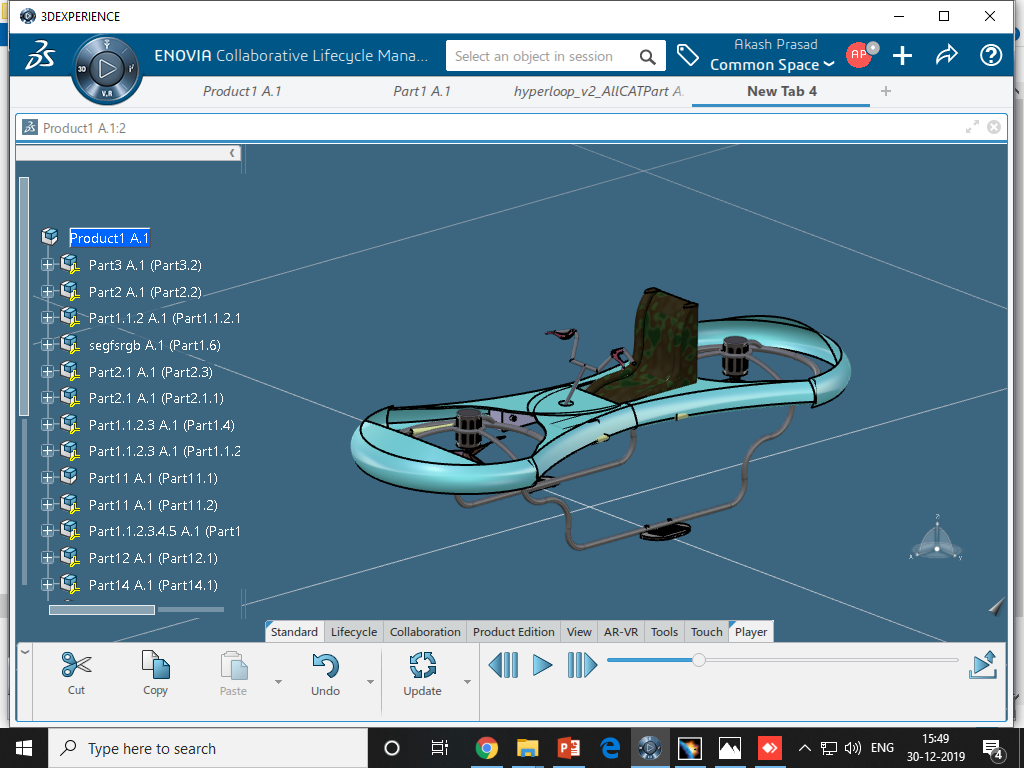Click the export icon right of the player slider
Screen dimensions: 1024x768
pyautogui.click(x=983, y=665)
